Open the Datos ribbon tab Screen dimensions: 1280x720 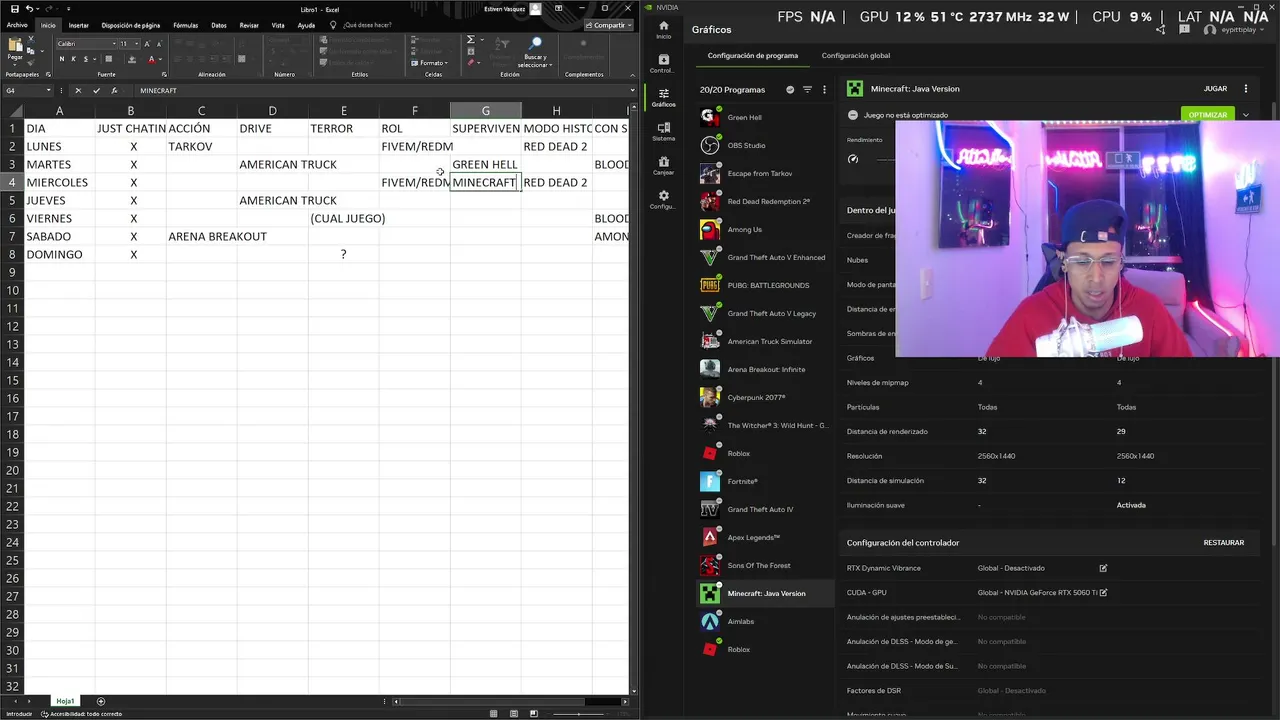(x=219, y=25)
